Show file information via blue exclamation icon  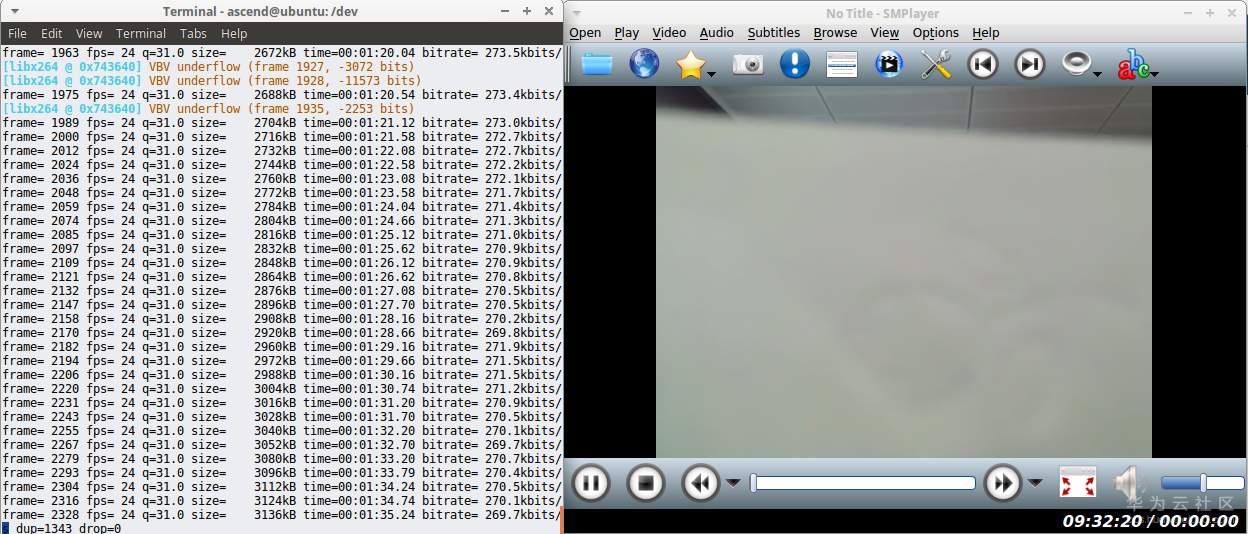[795, 64]
